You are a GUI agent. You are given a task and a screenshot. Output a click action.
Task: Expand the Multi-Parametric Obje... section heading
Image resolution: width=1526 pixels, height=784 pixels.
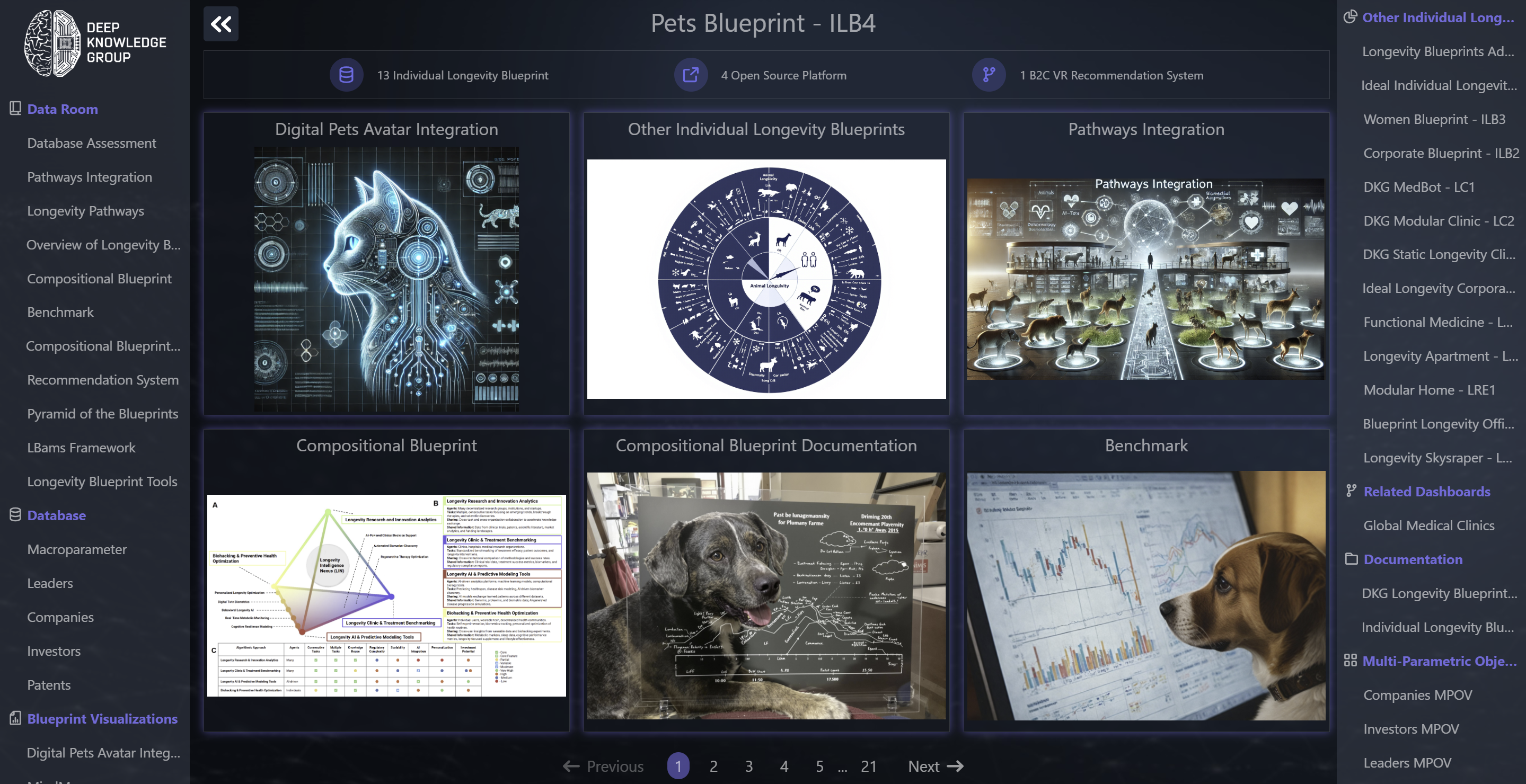(1439, 661)
